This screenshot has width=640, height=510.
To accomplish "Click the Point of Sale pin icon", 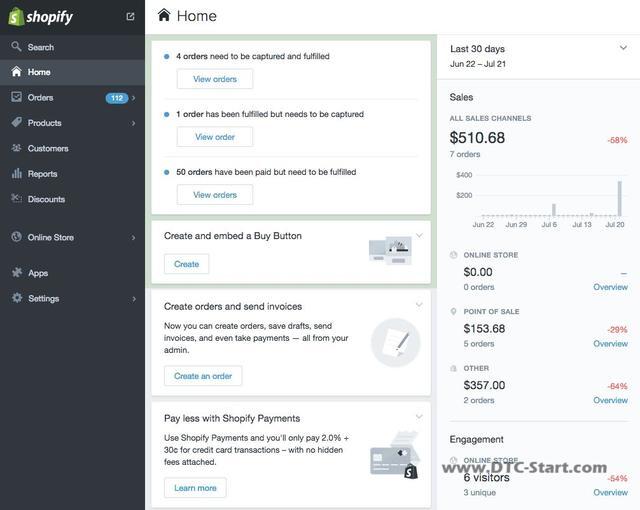I will tap(453, 312).
